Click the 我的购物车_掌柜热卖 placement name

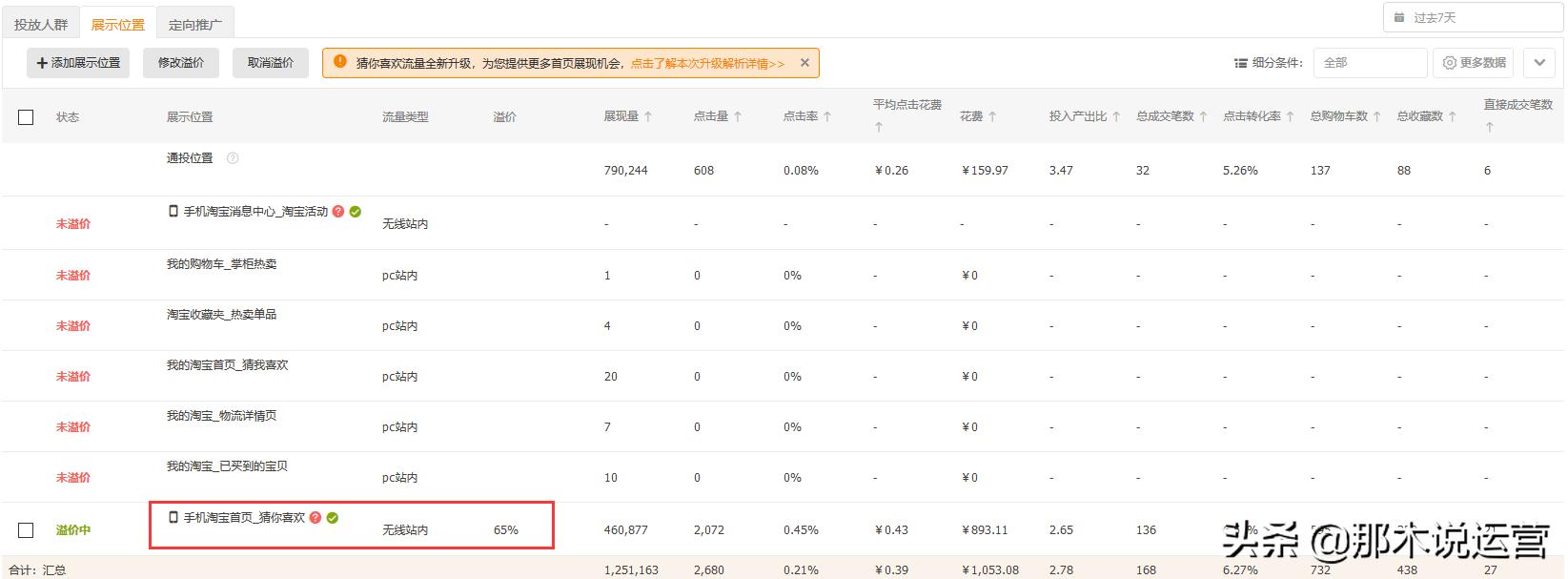[221, 264]
